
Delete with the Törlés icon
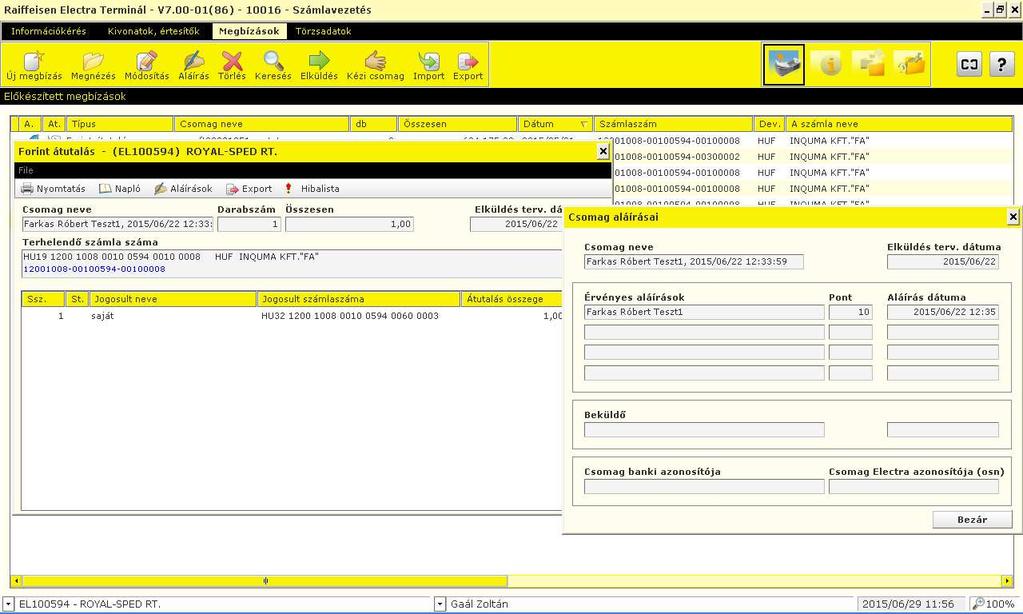click(232, 65)
